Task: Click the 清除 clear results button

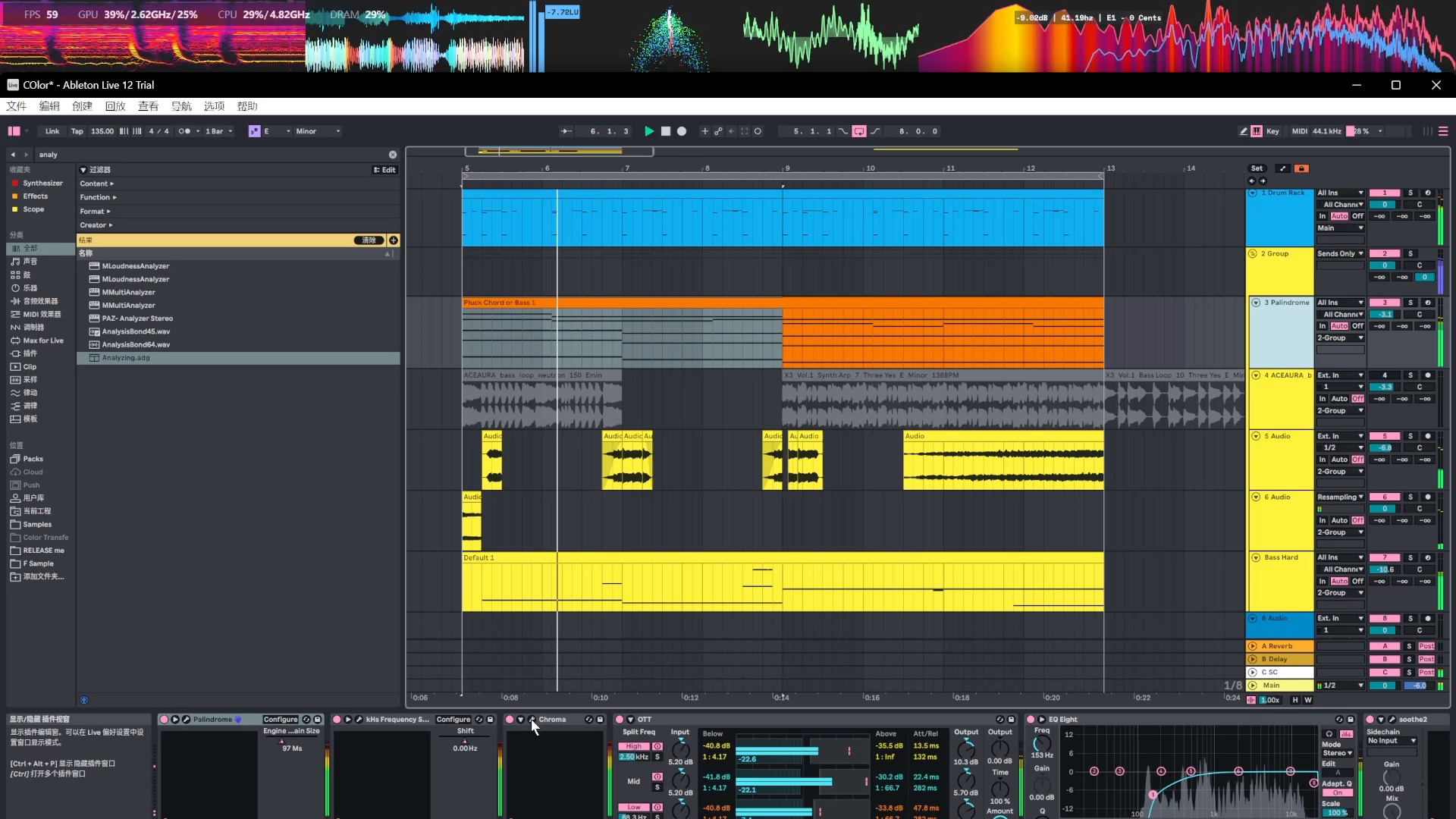Action: tap(369, 240)
